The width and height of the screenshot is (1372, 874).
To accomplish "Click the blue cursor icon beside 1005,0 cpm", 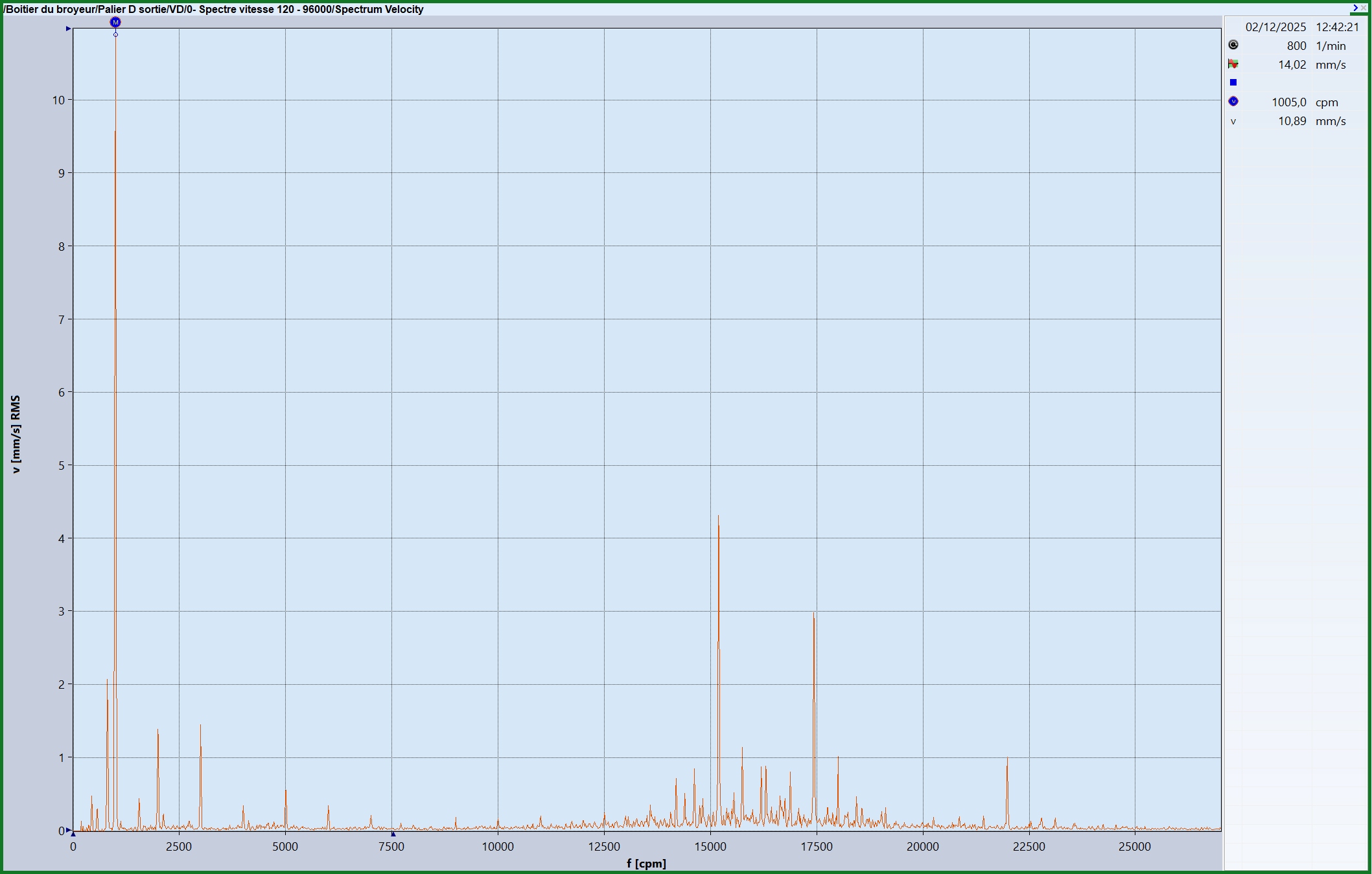I will point(1233,101).
